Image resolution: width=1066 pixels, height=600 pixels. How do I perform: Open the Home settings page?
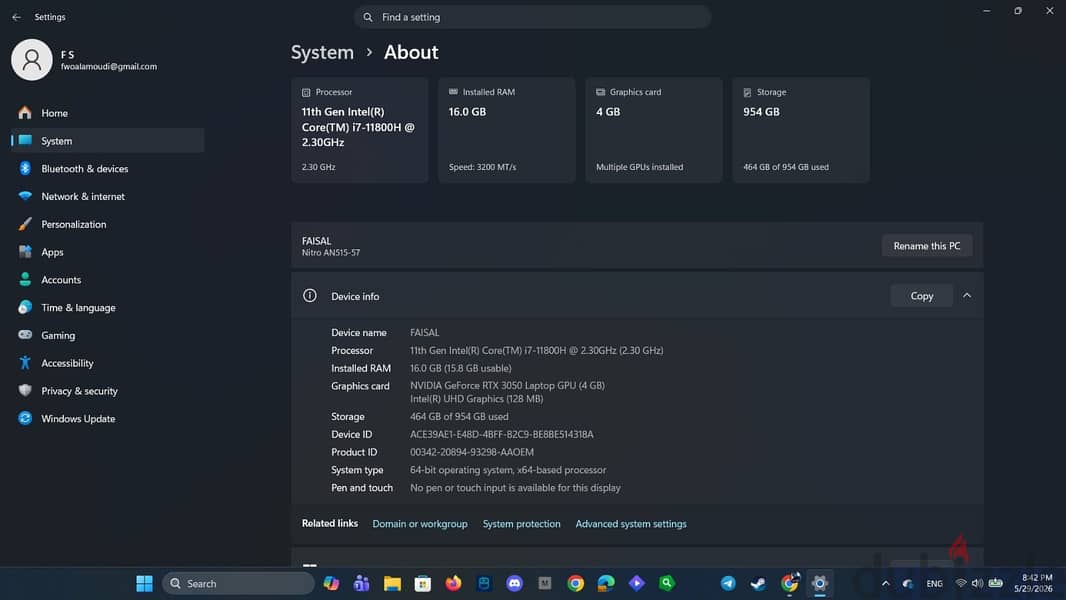coord(107,113)
